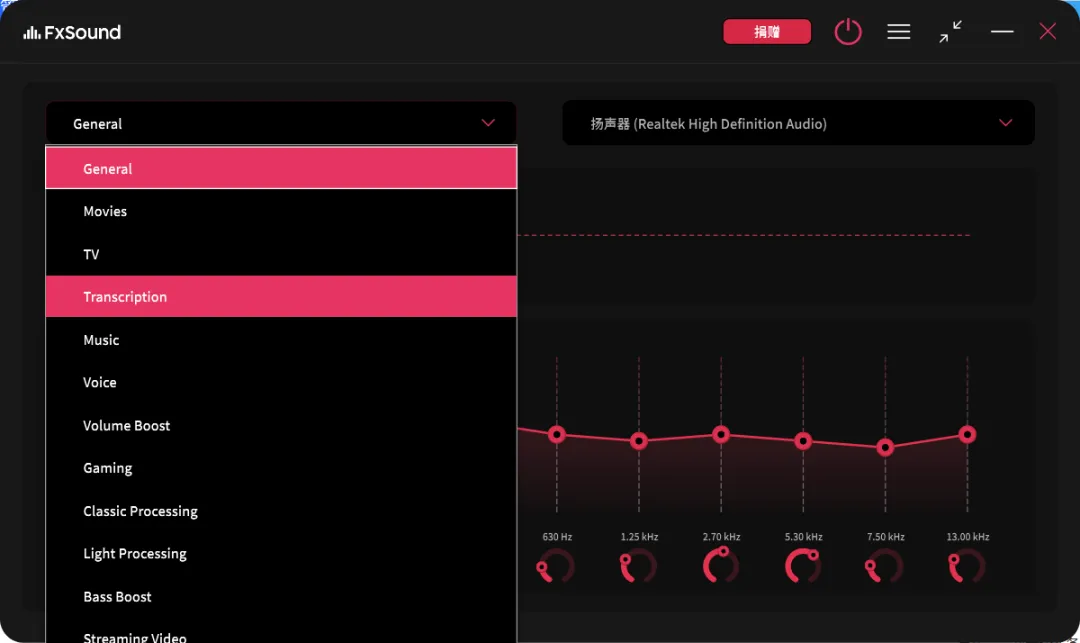The image size is (1080, 643).
Task: Toggle FxSound power button
Action: [x=848, y=32]
